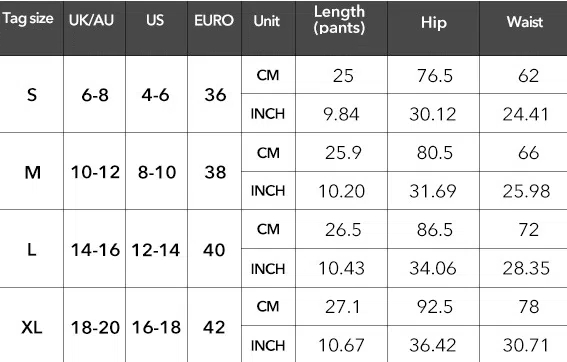567x362 pixels.
Task: Select UK/AU size 10-12 cell
Action: (94, 171)
